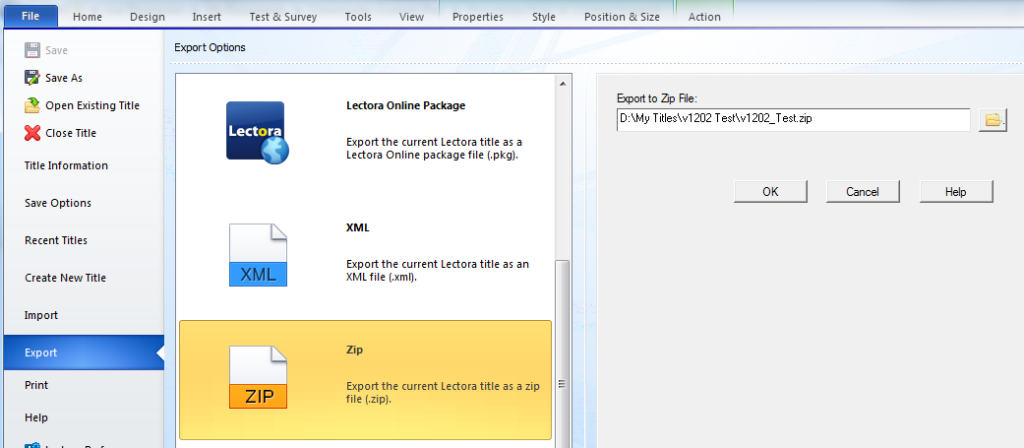
Task: Switch to the Action tab
Action: [x=705, y=17]
